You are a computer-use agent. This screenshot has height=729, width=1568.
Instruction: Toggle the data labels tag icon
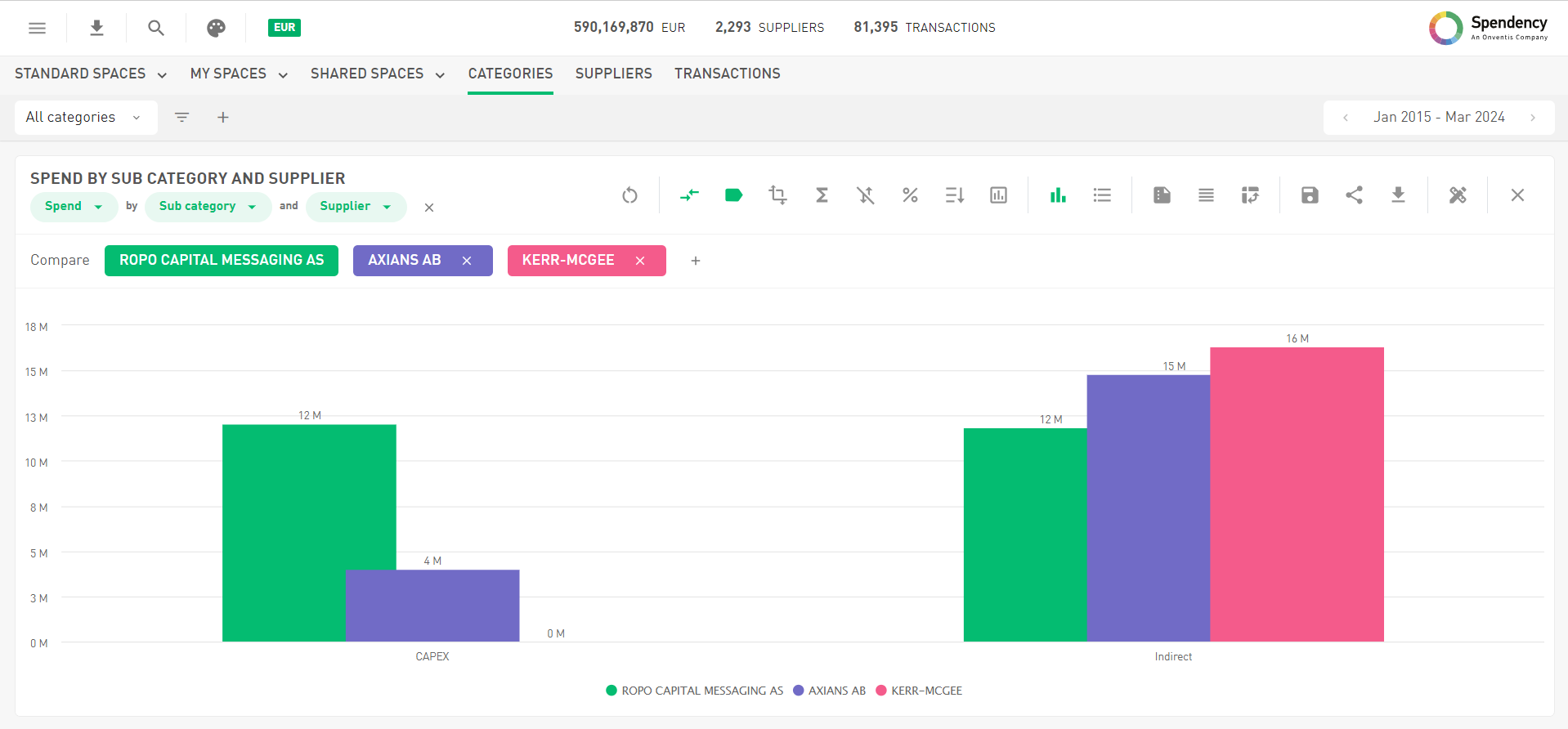pos(733,195)
